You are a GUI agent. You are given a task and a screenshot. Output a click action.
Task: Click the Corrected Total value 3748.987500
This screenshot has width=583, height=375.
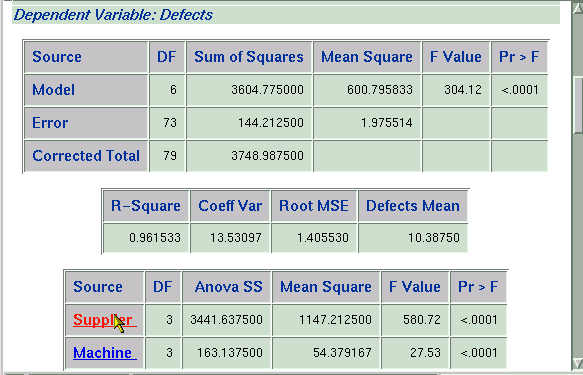pos(267,156)
